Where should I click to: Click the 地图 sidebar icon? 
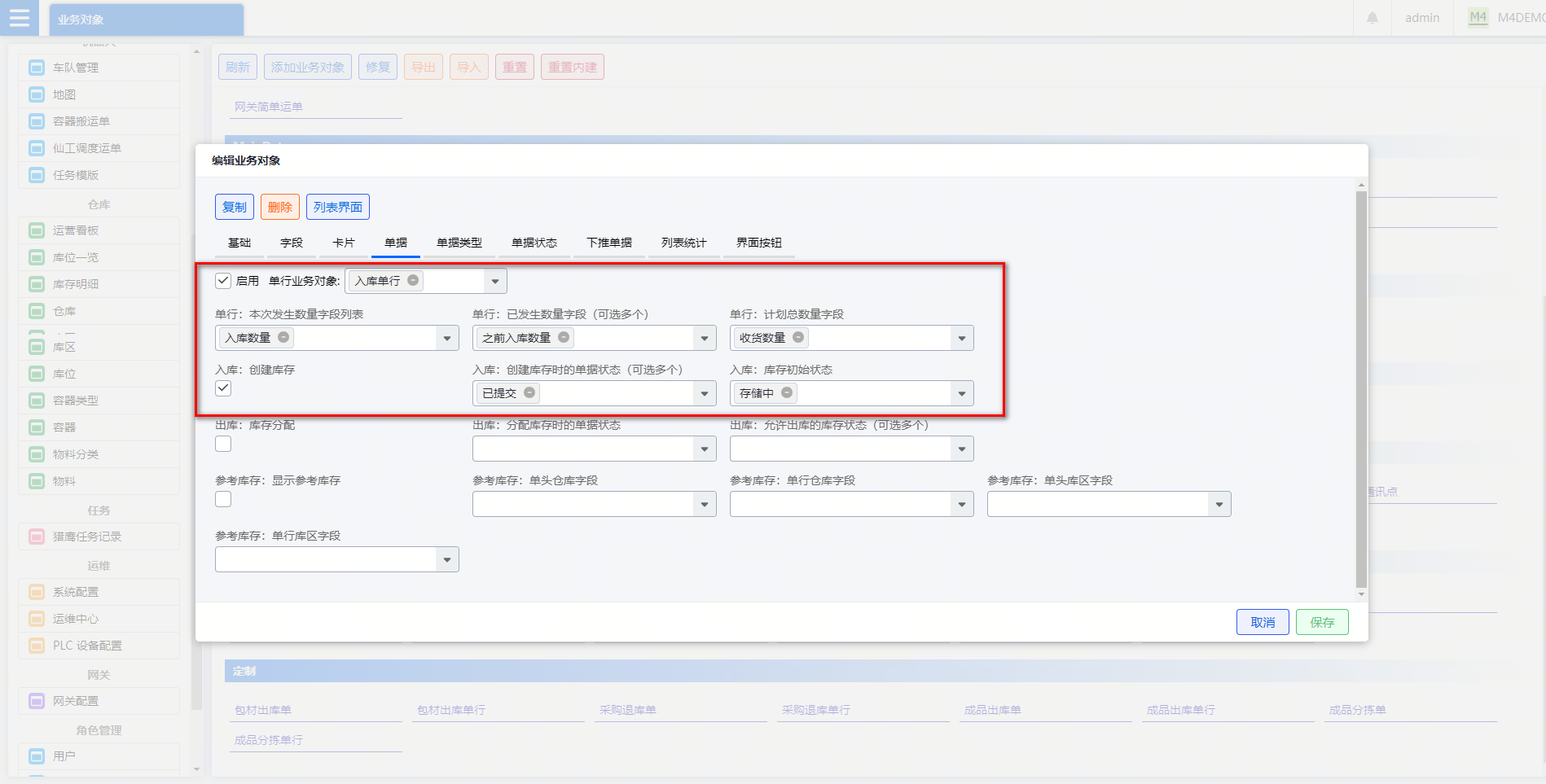[x=37, y=94]
